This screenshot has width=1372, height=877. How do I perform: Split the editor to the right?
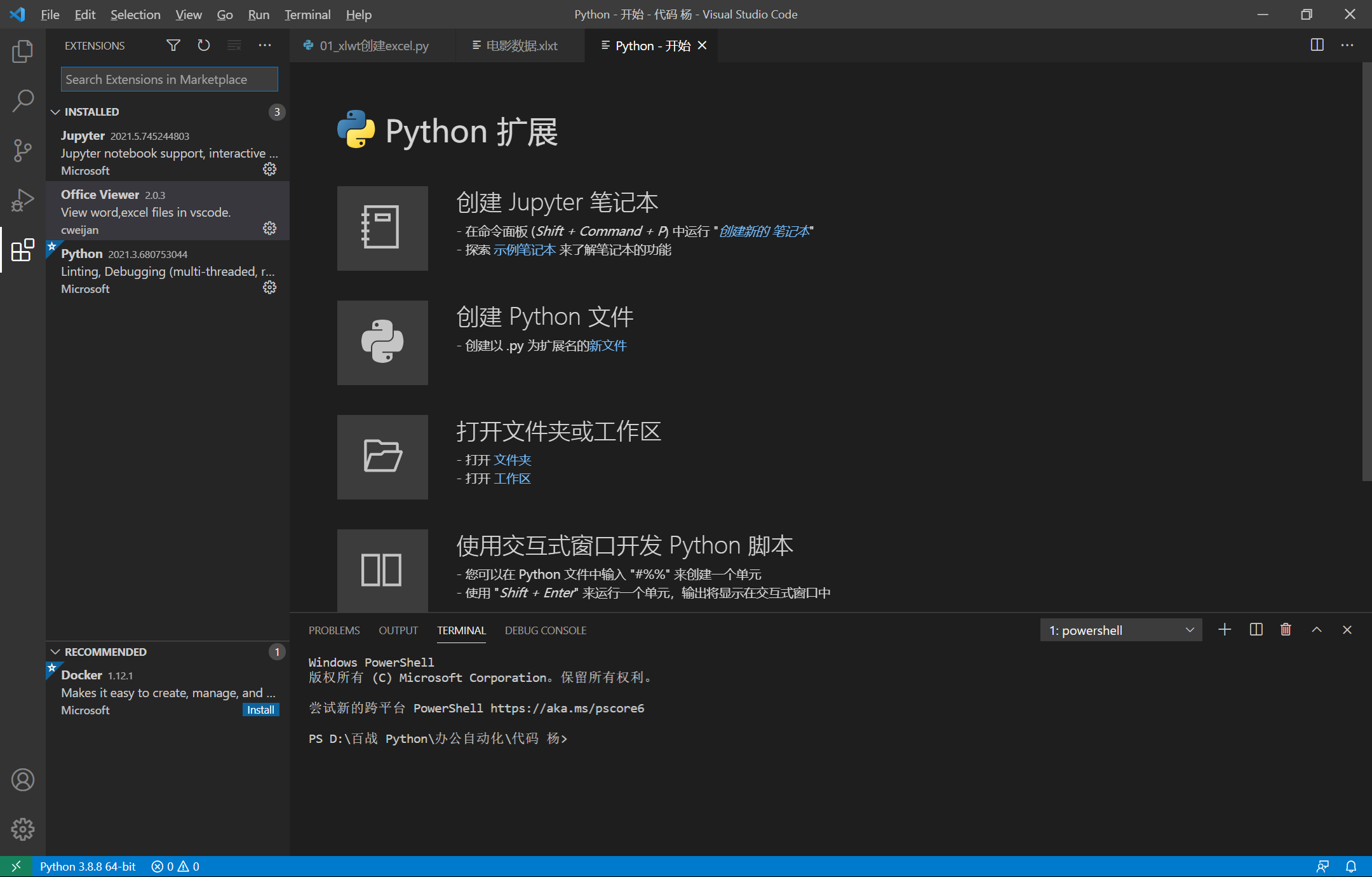(1317, 45)
